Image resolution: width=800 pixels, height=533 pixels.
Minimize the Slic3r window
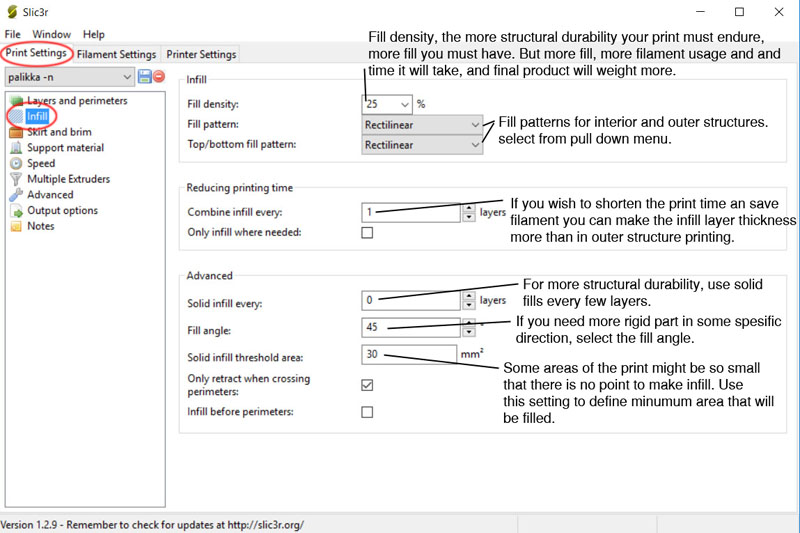click(x=701, y=12)
